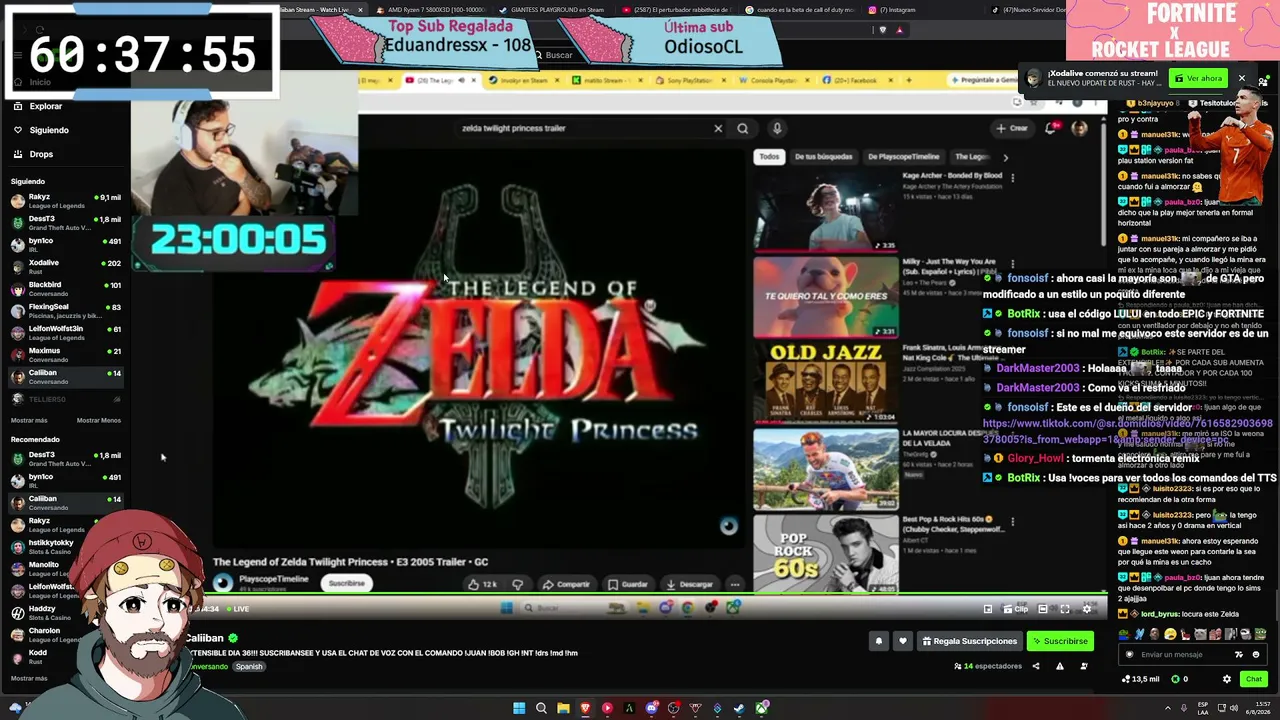
Task: Like the Zelda trailer video (12 k)
Action: pyautogui.click(x=483, y=584)
